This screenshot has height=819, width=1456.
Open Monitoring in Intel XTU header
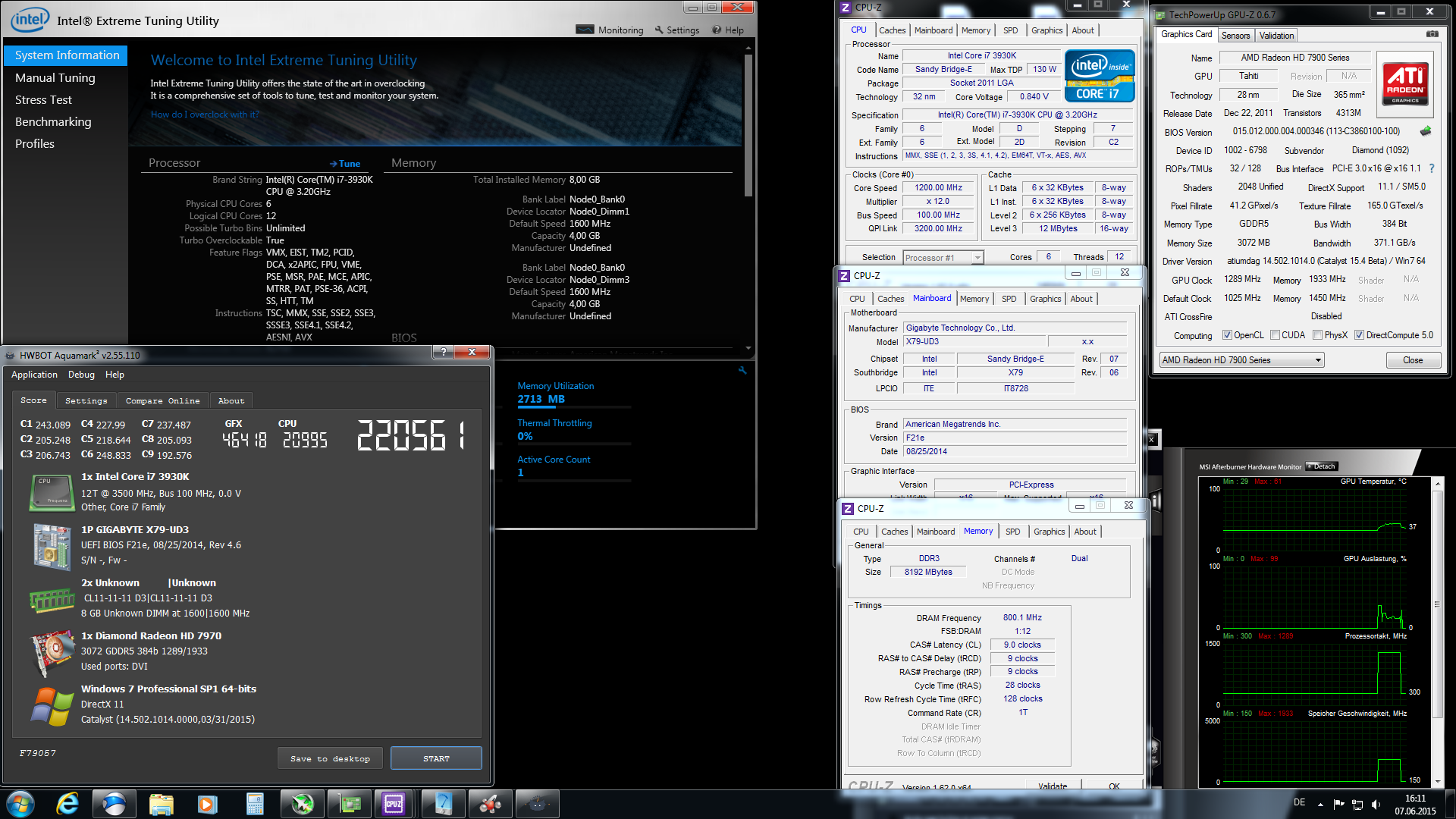(x=610, y=30)
